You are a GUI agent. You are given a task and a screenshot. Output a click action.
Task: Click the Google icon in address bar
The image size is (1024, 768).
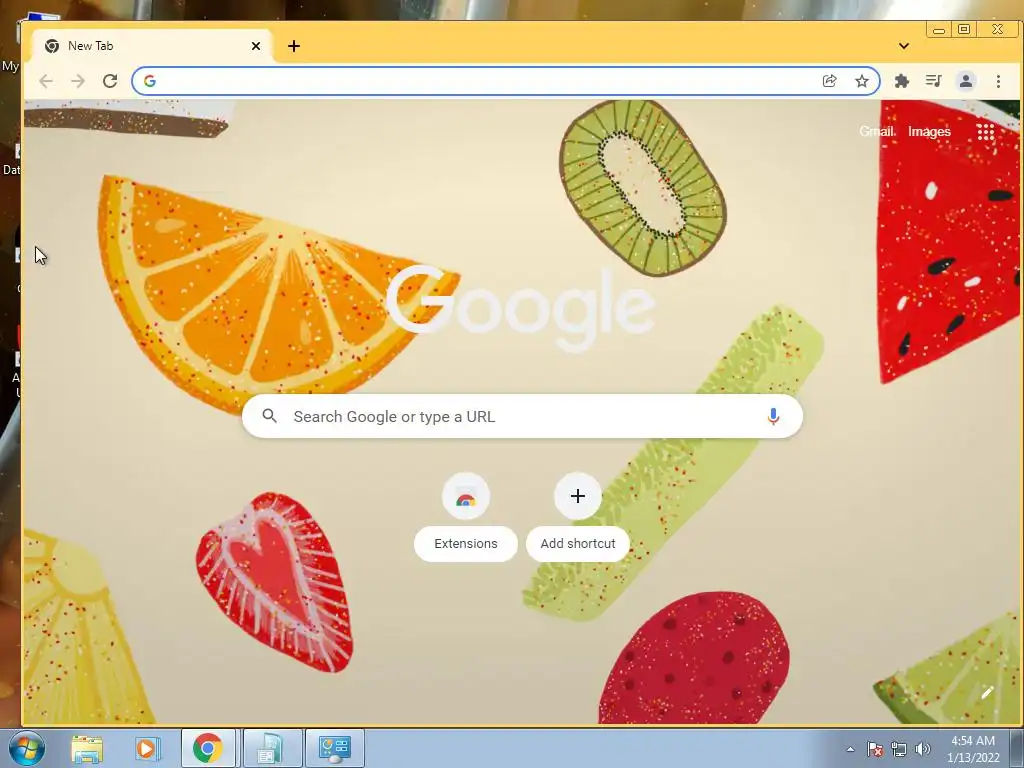150,81
